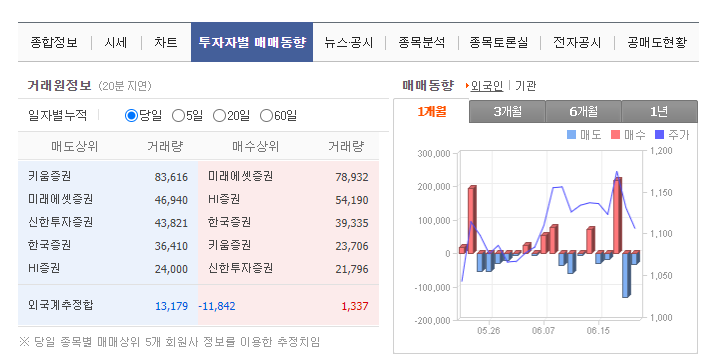Select the 20일 radio button
712x363 pixels.
[x=219, y=116]
